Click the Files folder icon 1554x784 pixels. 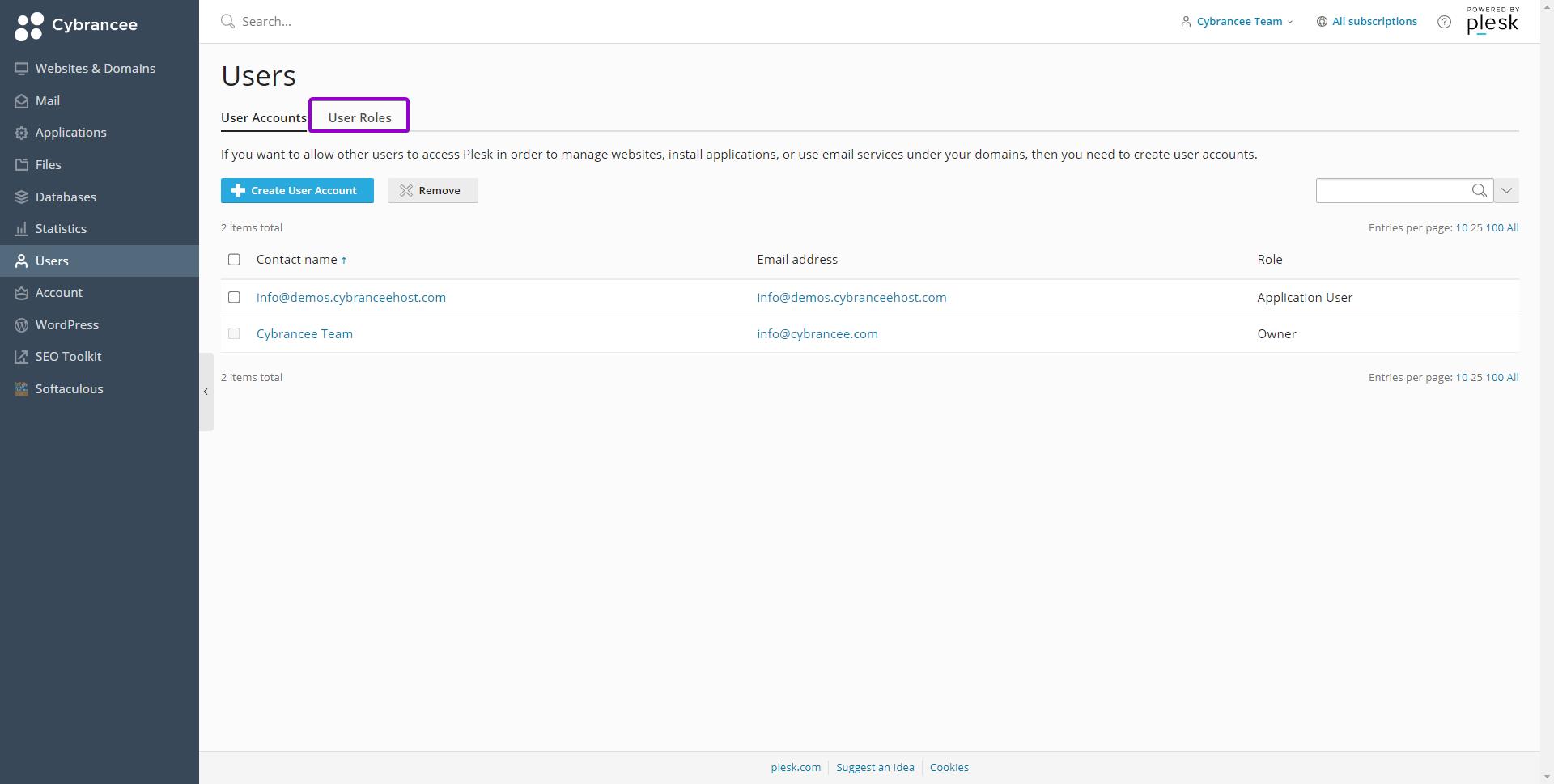click(x=21, y=165)
